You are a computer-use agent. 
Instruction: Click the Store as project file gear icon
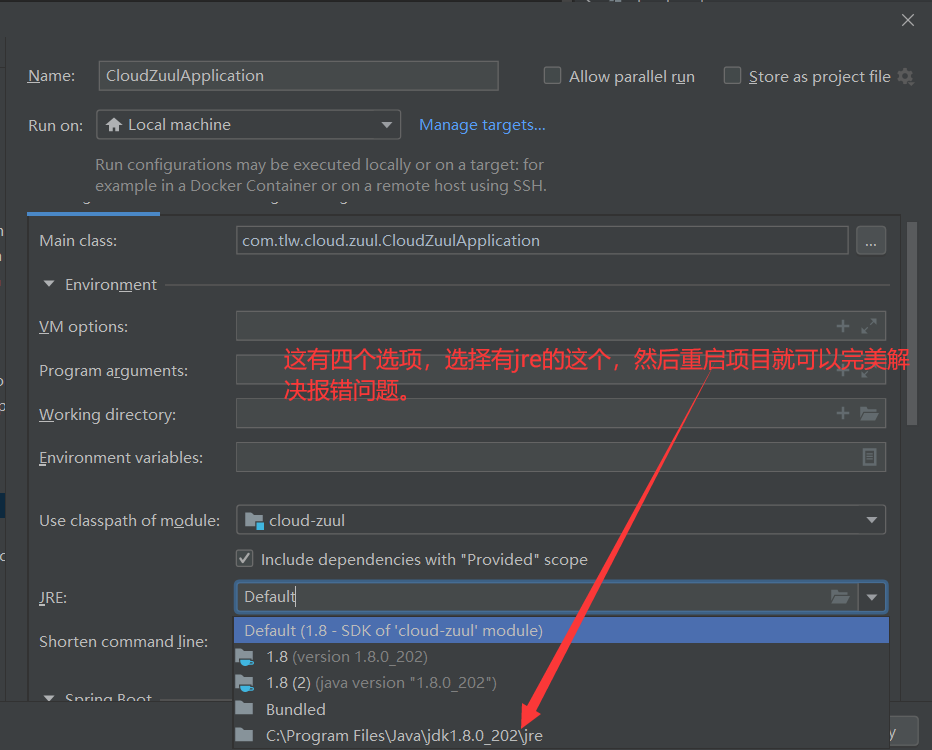pos(905,77)
